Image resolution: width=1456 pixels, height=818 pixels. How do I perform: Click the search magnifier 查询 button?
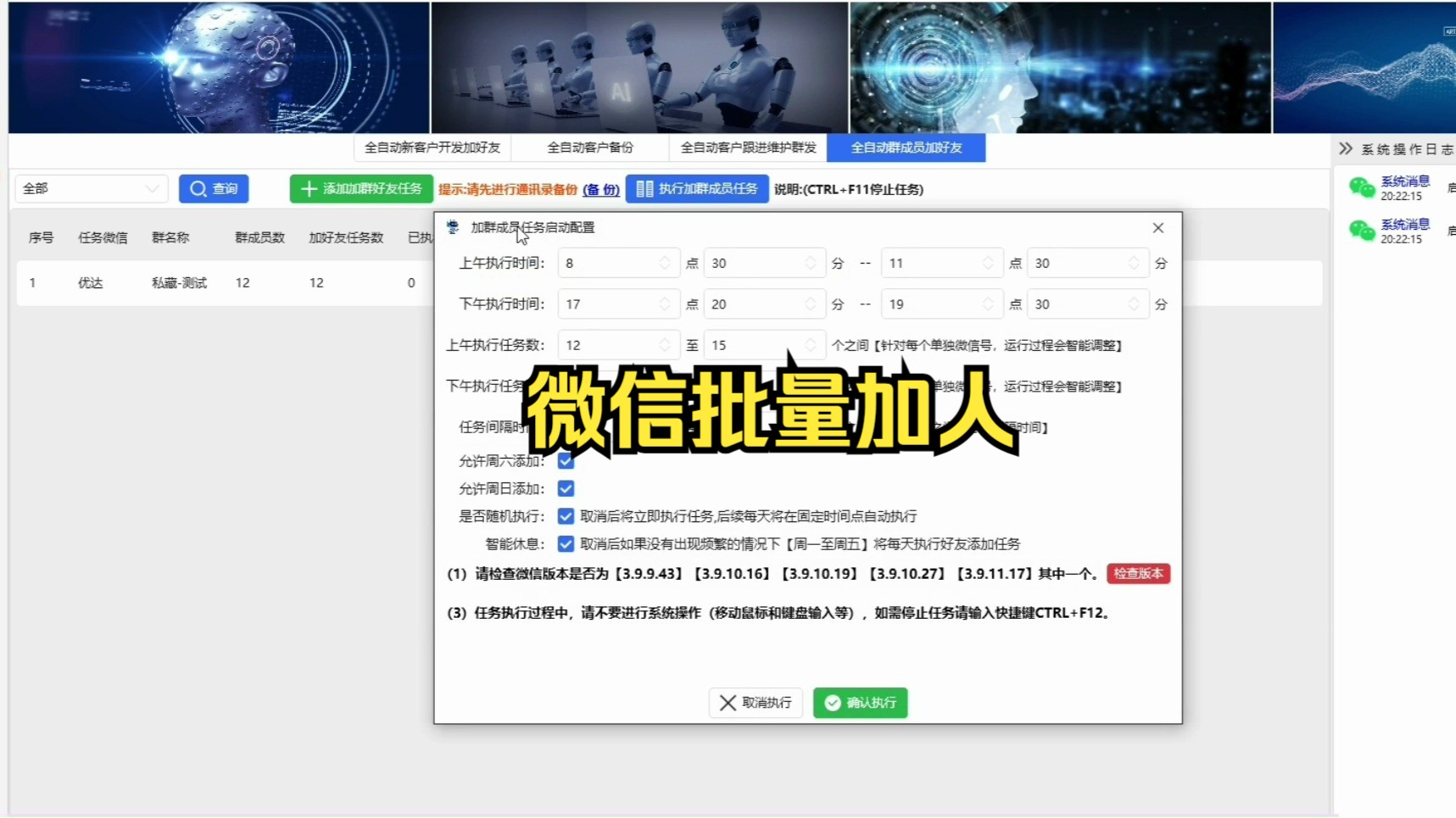click(214, 188)
